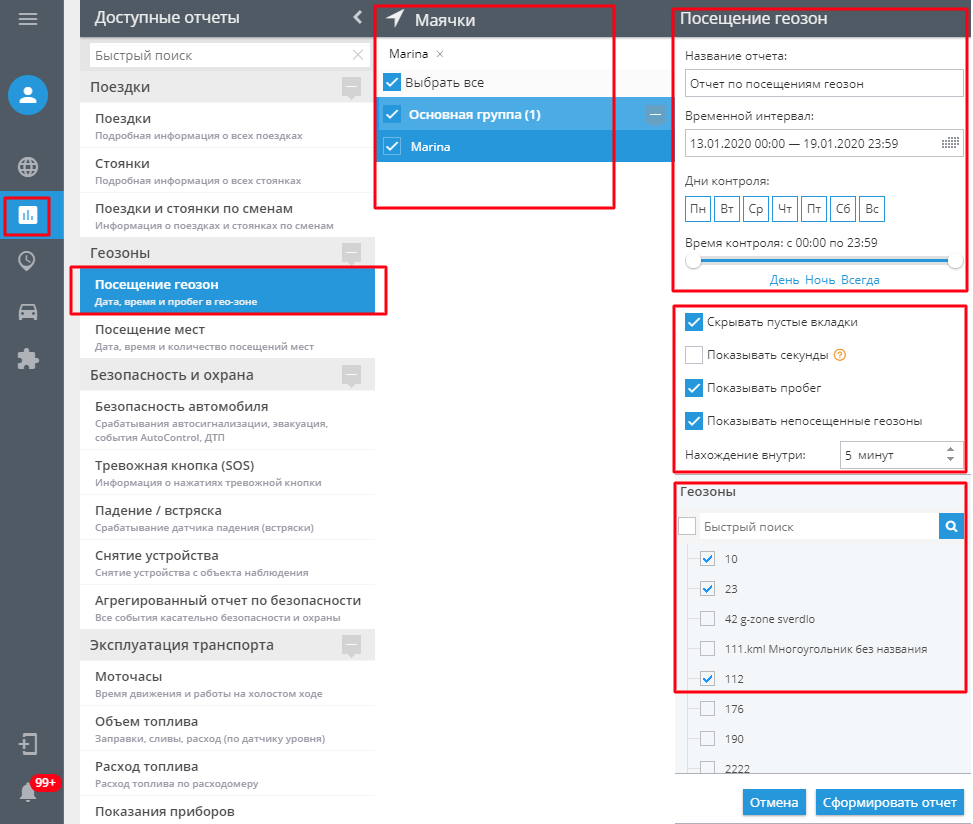The image size is (973, 824).
Task: Select the Посещение мест report
Action: pyautogui.click(x=228, y=337)
